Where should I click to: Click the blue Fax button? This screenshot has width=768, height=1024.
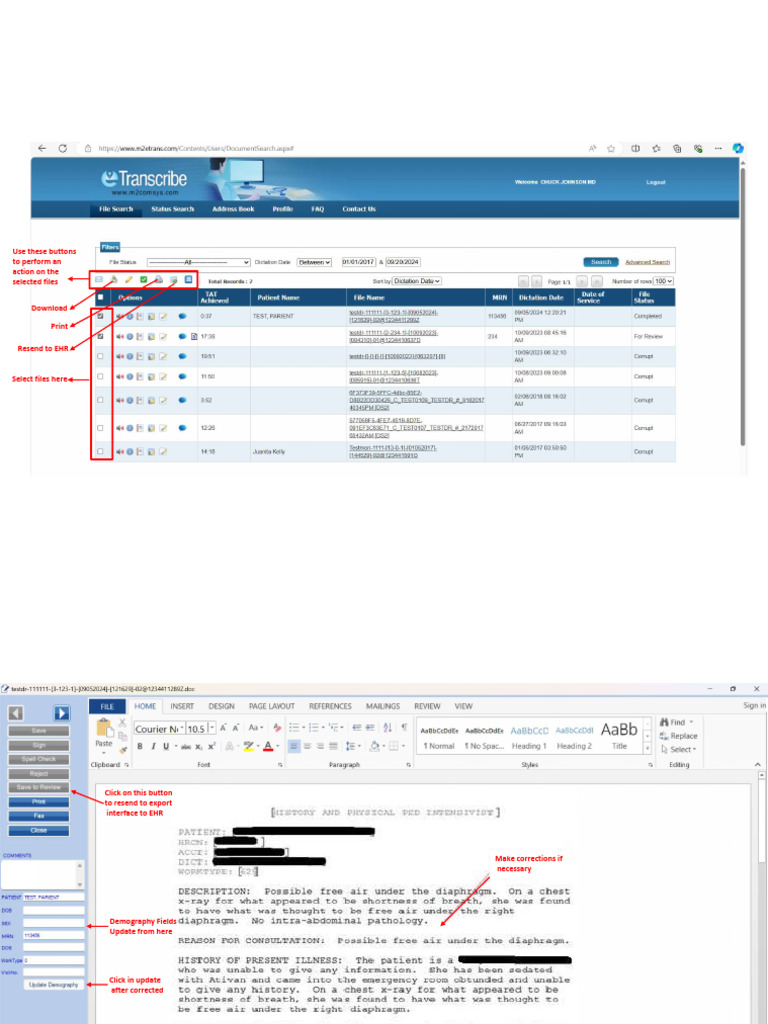[39, 816]
